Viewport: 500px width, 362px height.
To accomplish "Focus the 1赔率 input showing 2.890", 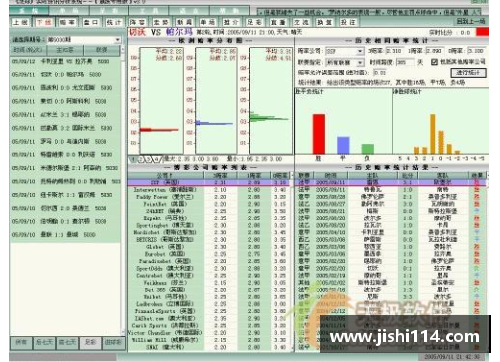I will click(435, 51).
